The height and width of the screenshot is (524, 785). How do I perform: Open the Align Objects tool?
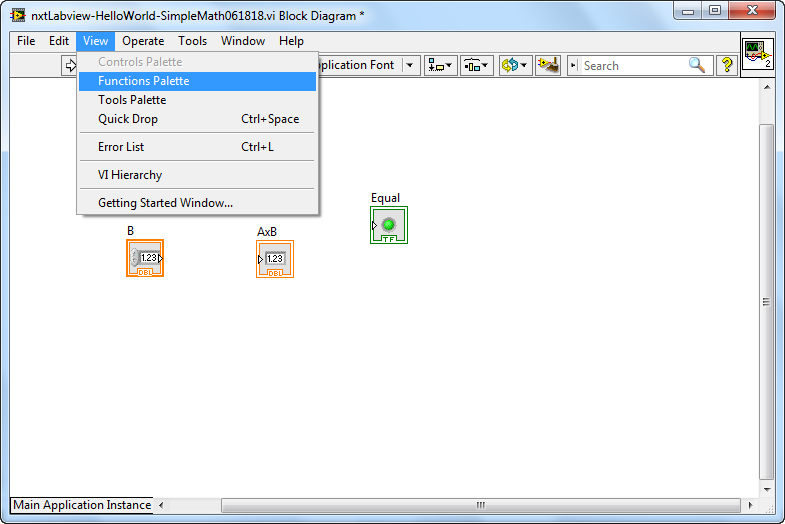click(x=441, y=66)
